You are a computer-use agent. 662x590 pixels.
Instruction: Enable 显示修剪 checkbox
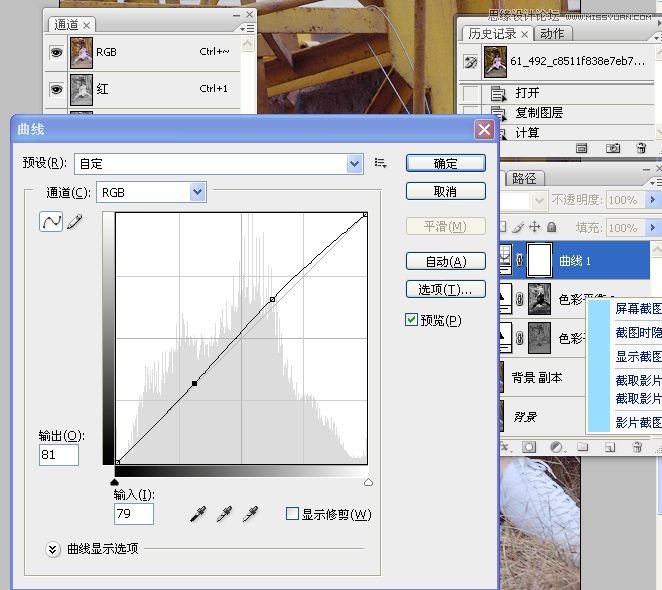tap(292, 514)
